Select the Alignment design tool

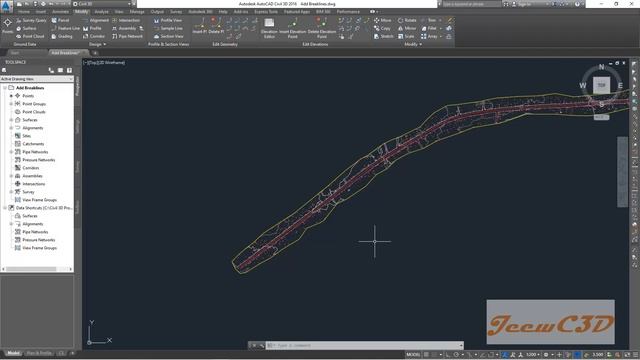tap(96, 20)
